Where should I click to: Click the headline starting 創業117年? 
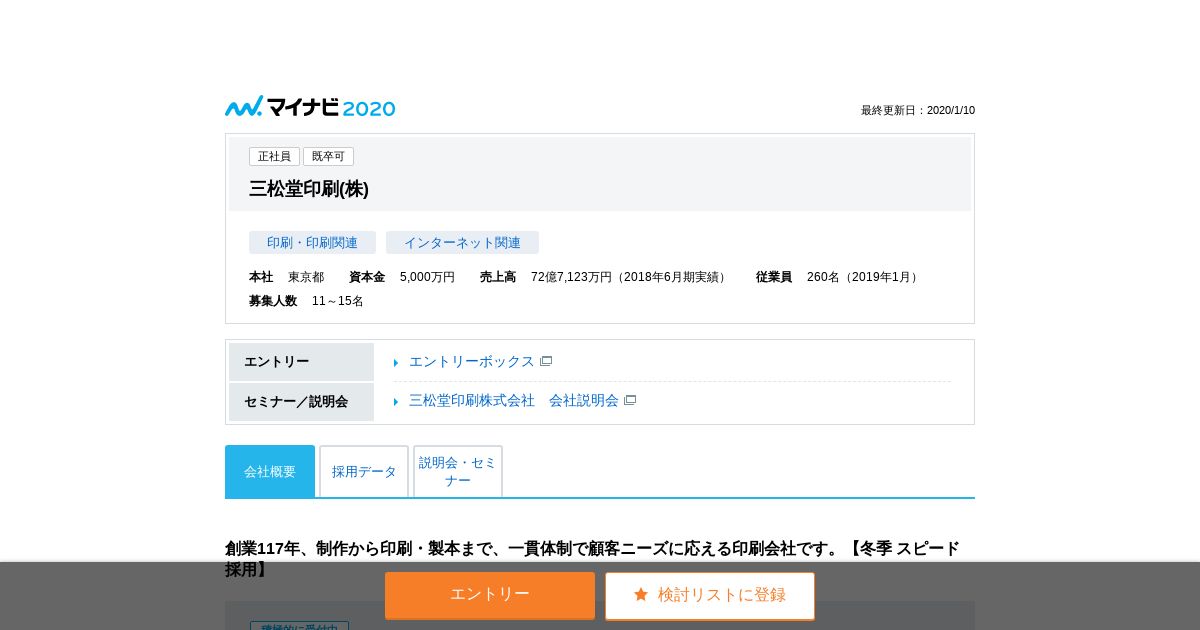coord(592,559)
